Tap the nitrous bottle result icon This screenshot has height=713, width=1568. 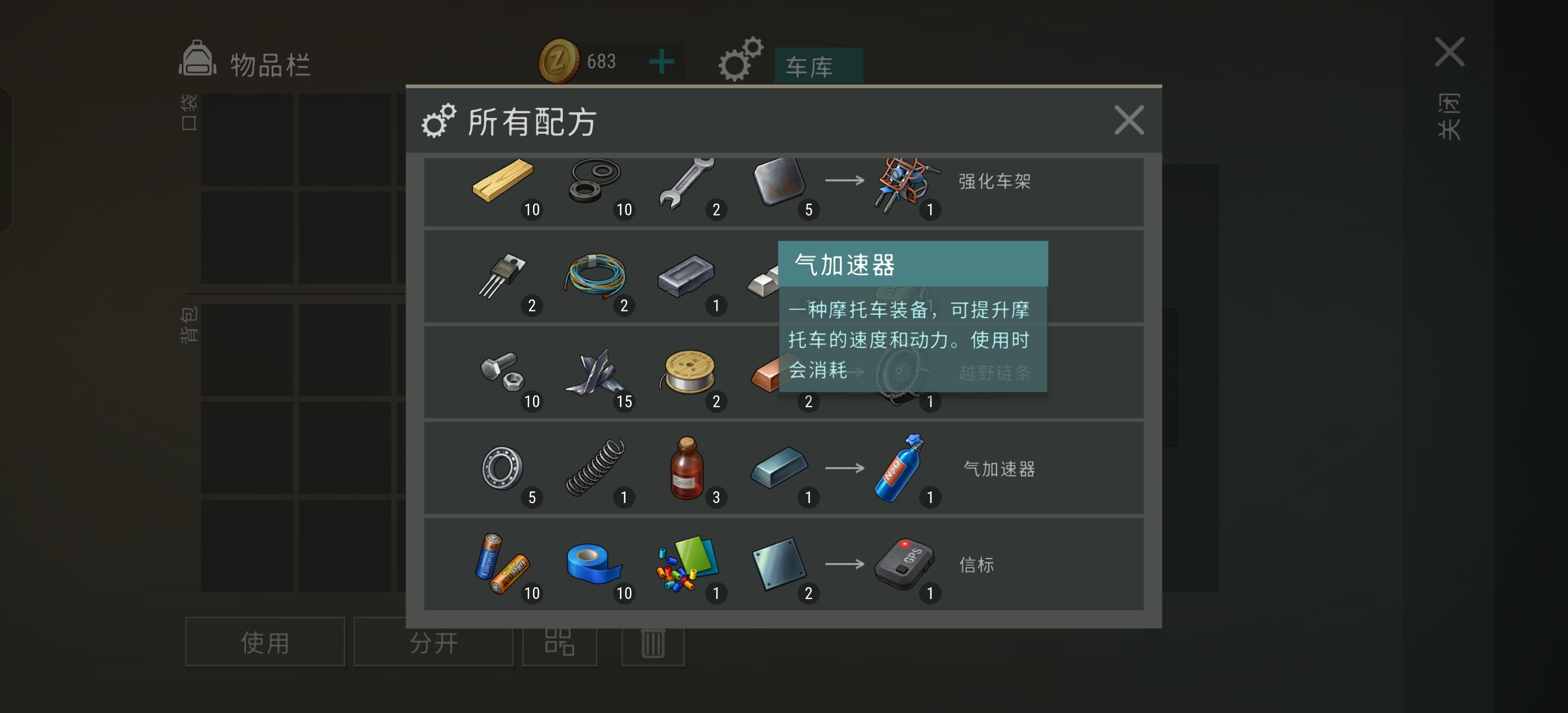pos(900,468)
